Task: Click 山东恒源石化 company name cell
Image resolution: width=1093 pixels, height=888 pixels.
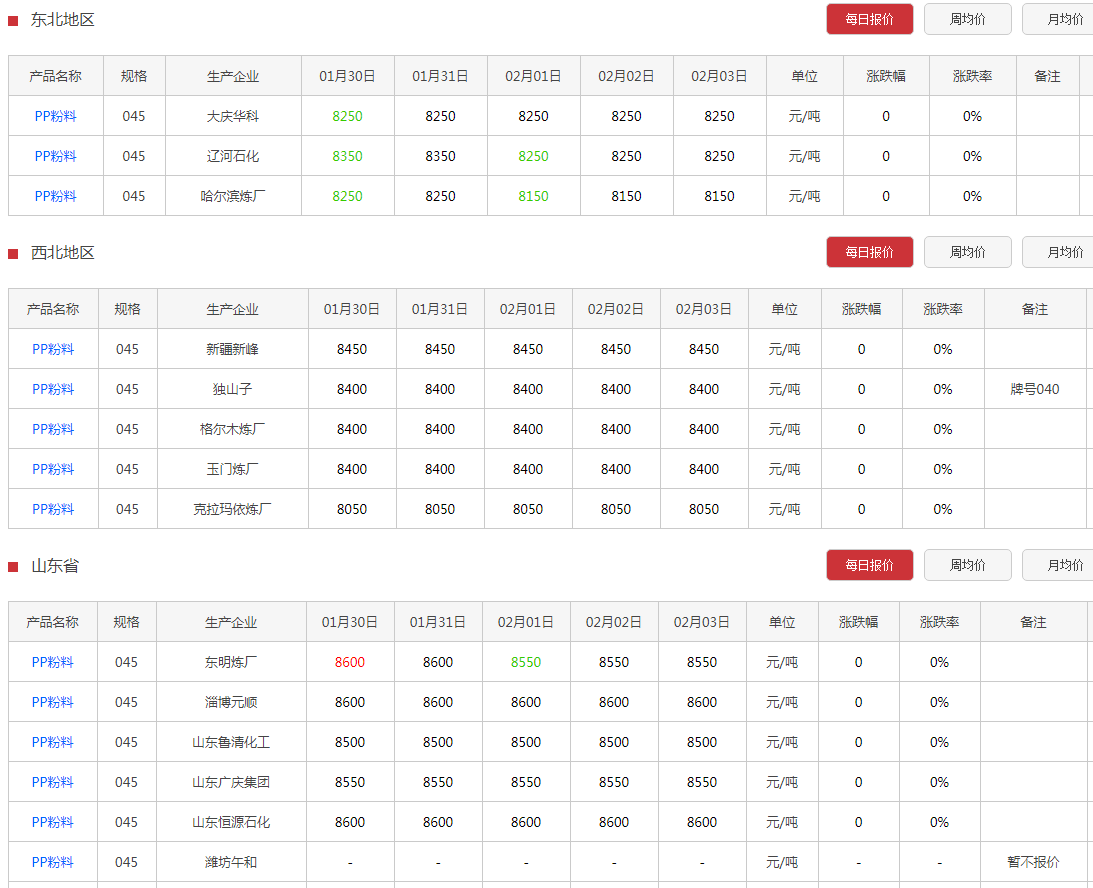Action: pyautogui.click(x=231, y=822)
